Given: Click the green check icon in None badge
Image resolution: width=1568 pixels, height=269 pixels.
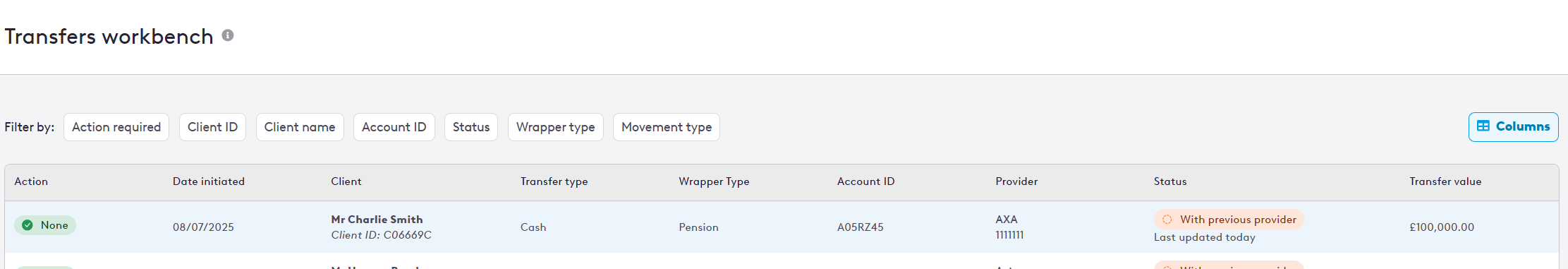Looking at the screenshot, I should point(28,225).
